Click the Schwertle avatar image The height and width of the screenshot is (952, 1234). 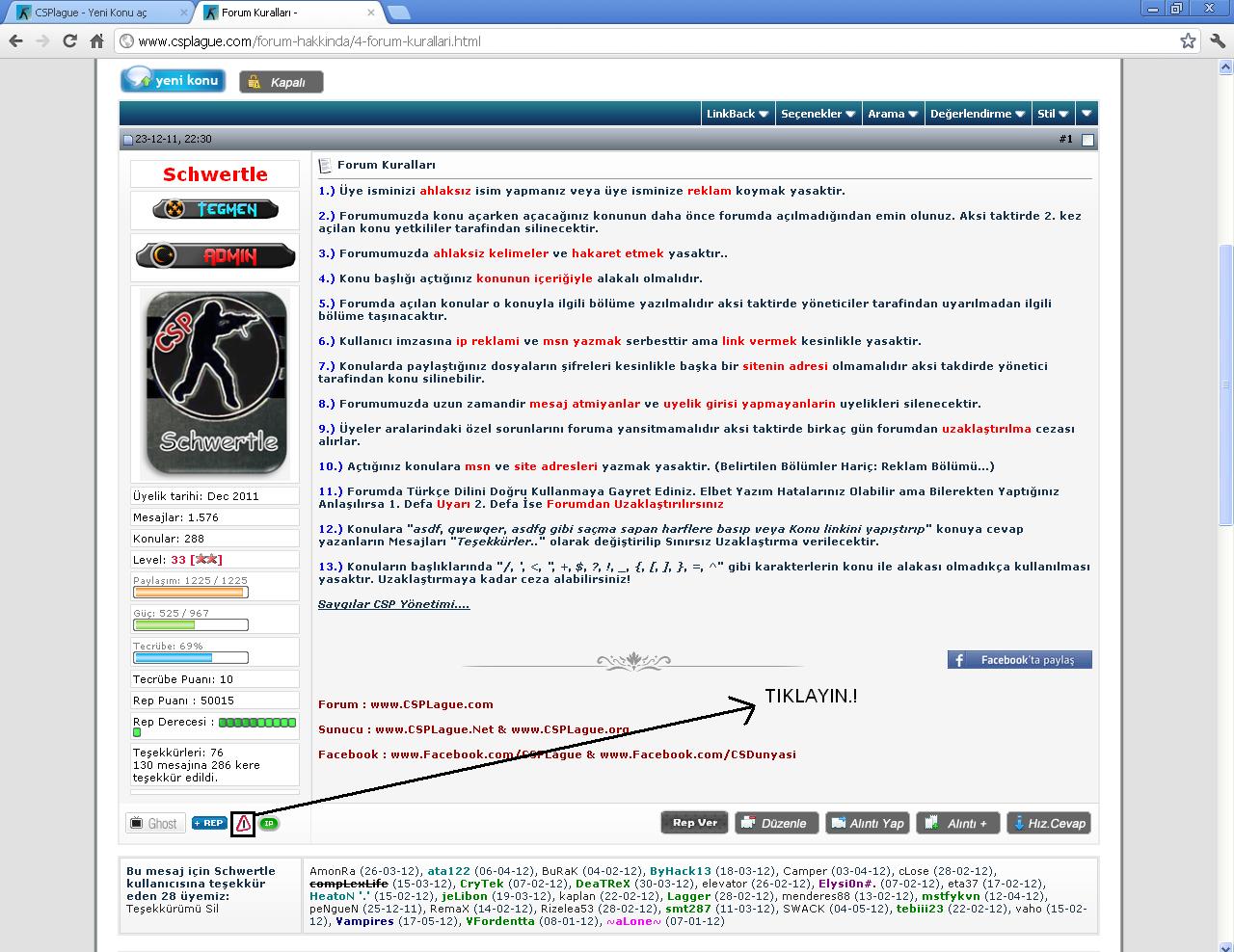(x=215, y=383)
